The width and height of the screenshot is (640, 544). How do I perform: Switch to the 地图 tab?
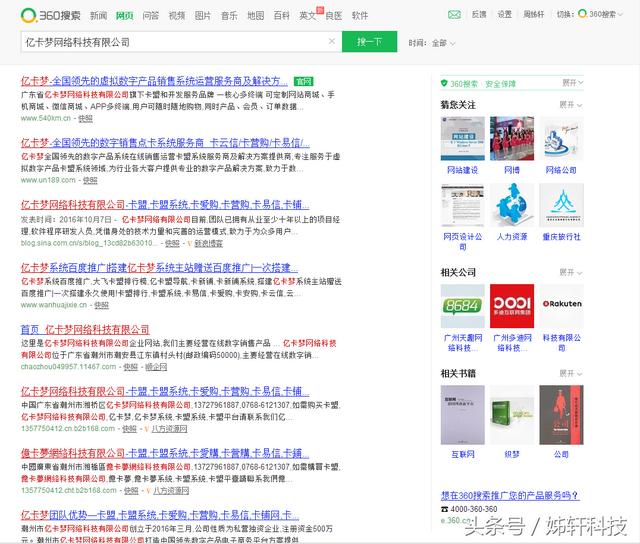[256, 16]
